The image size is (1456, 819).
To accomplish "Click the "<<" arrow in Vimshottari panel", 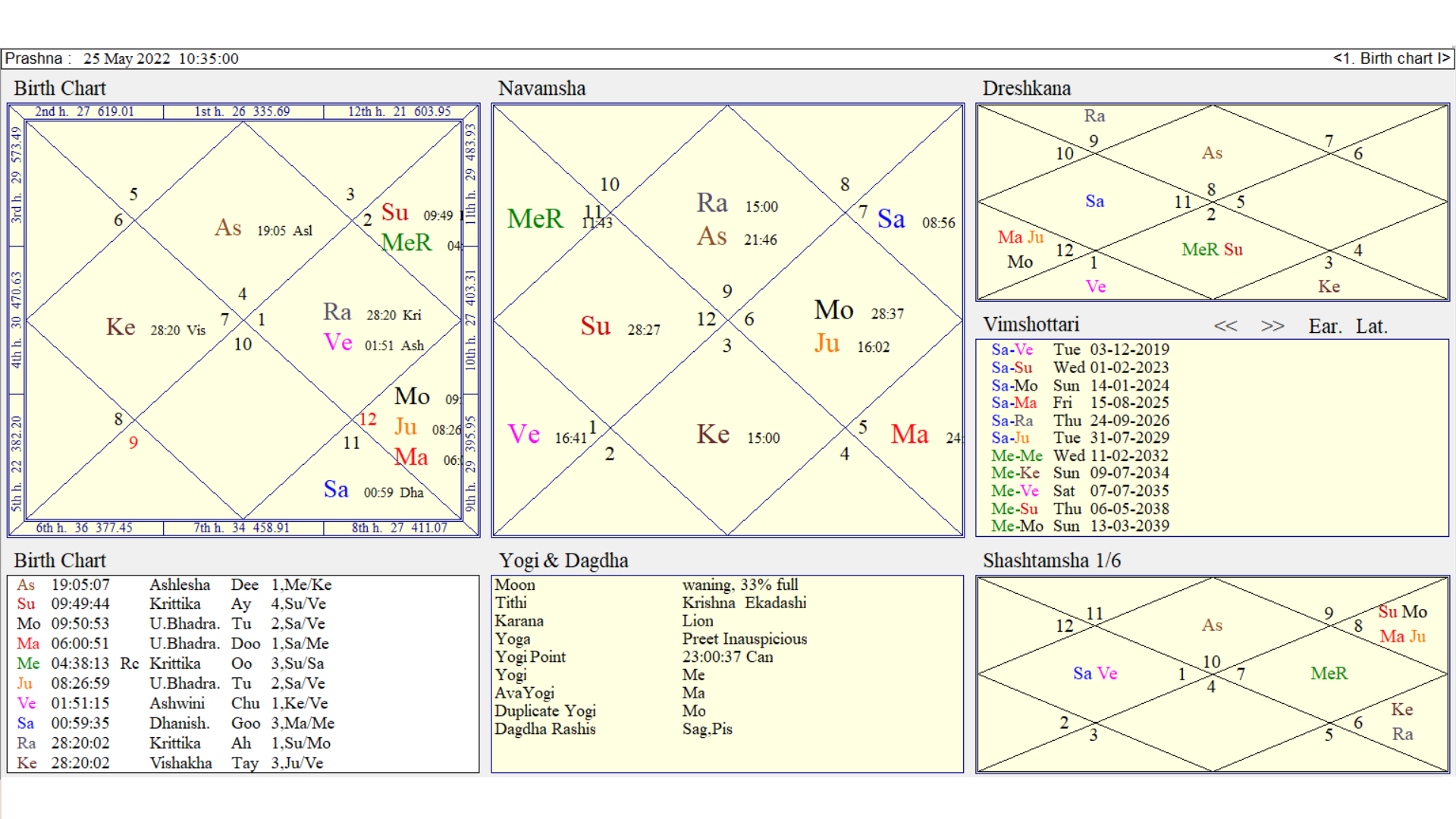I will pos(1226,325).
